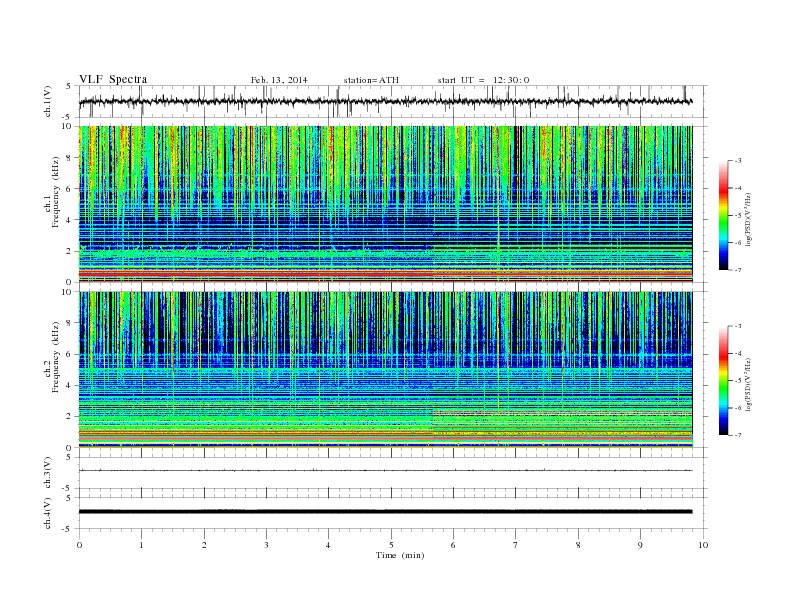
Task: Click the date text 'Feb. 13, 2014'
Action: (279, 80)
